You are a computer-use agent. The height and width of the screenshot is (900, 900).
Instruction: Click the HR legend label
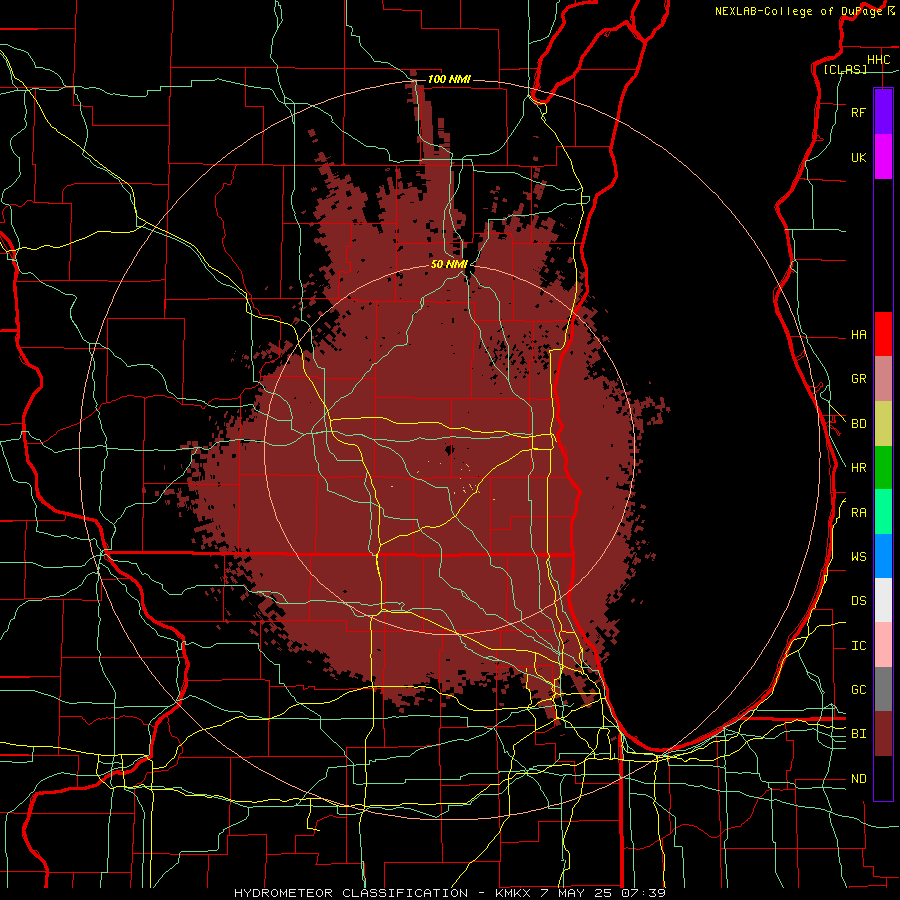858,468
